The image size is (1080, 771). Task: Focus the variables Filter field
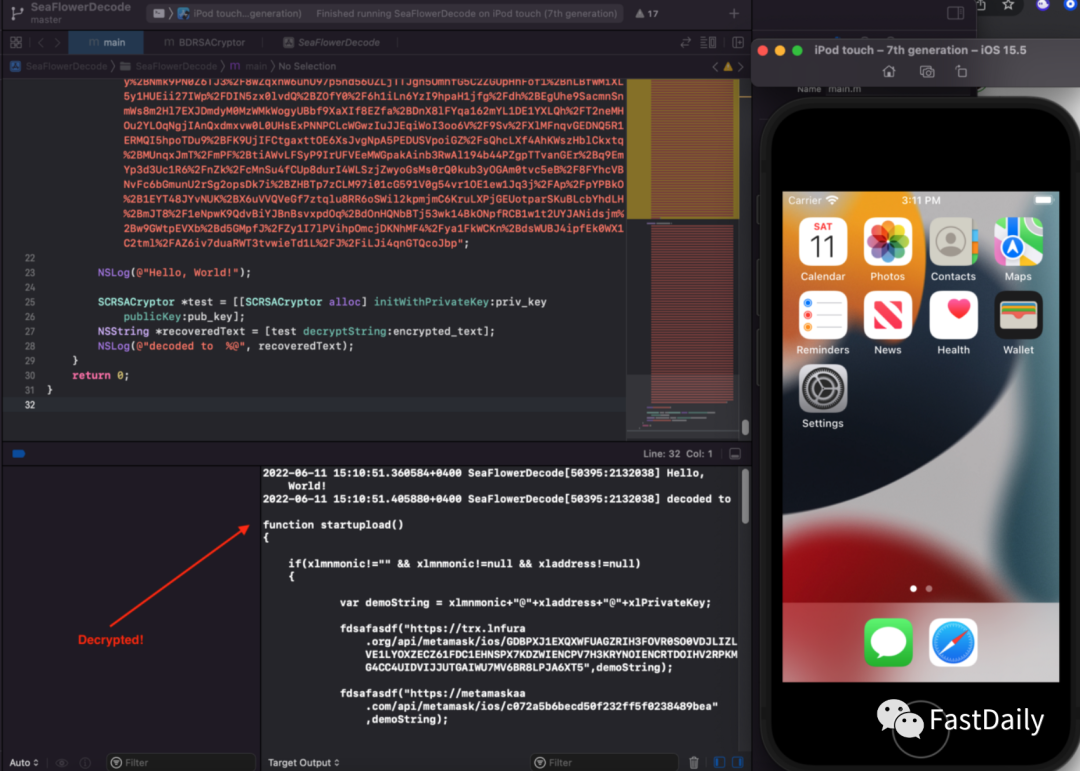pos(180,763)
